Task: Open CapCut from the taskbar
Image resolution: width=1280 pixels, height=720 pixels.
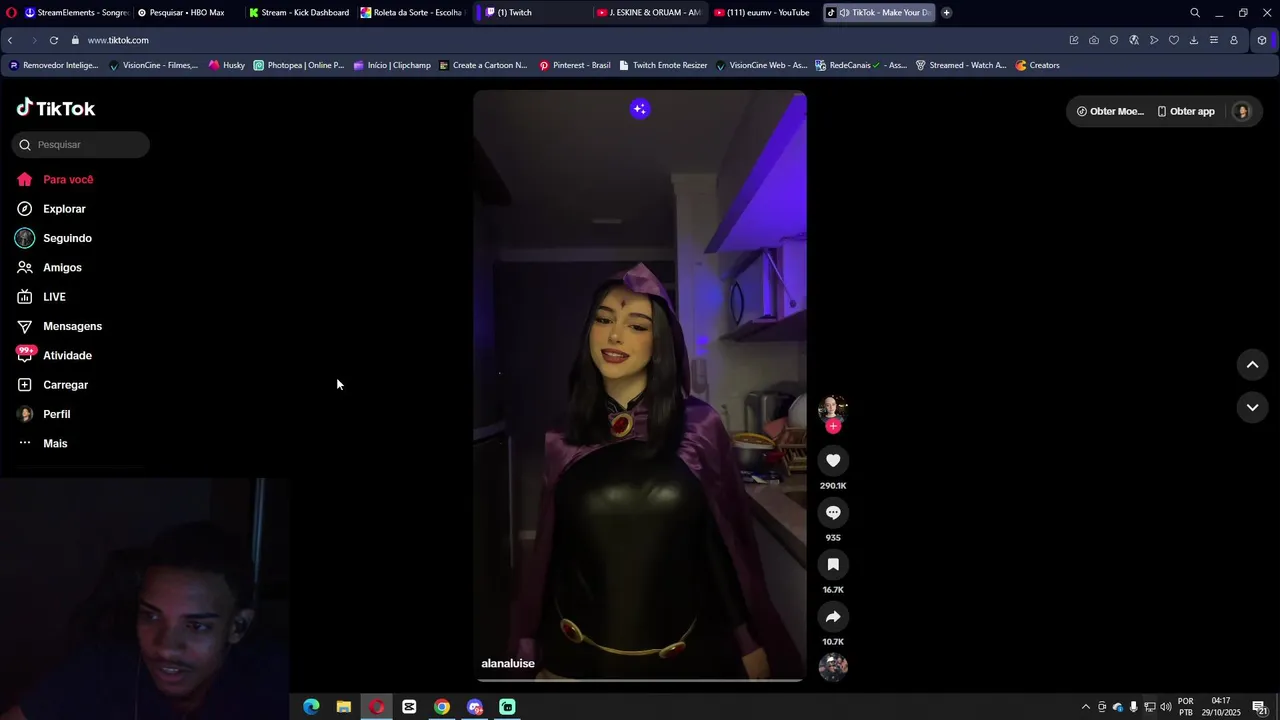Action: click(x=409, y=707)
